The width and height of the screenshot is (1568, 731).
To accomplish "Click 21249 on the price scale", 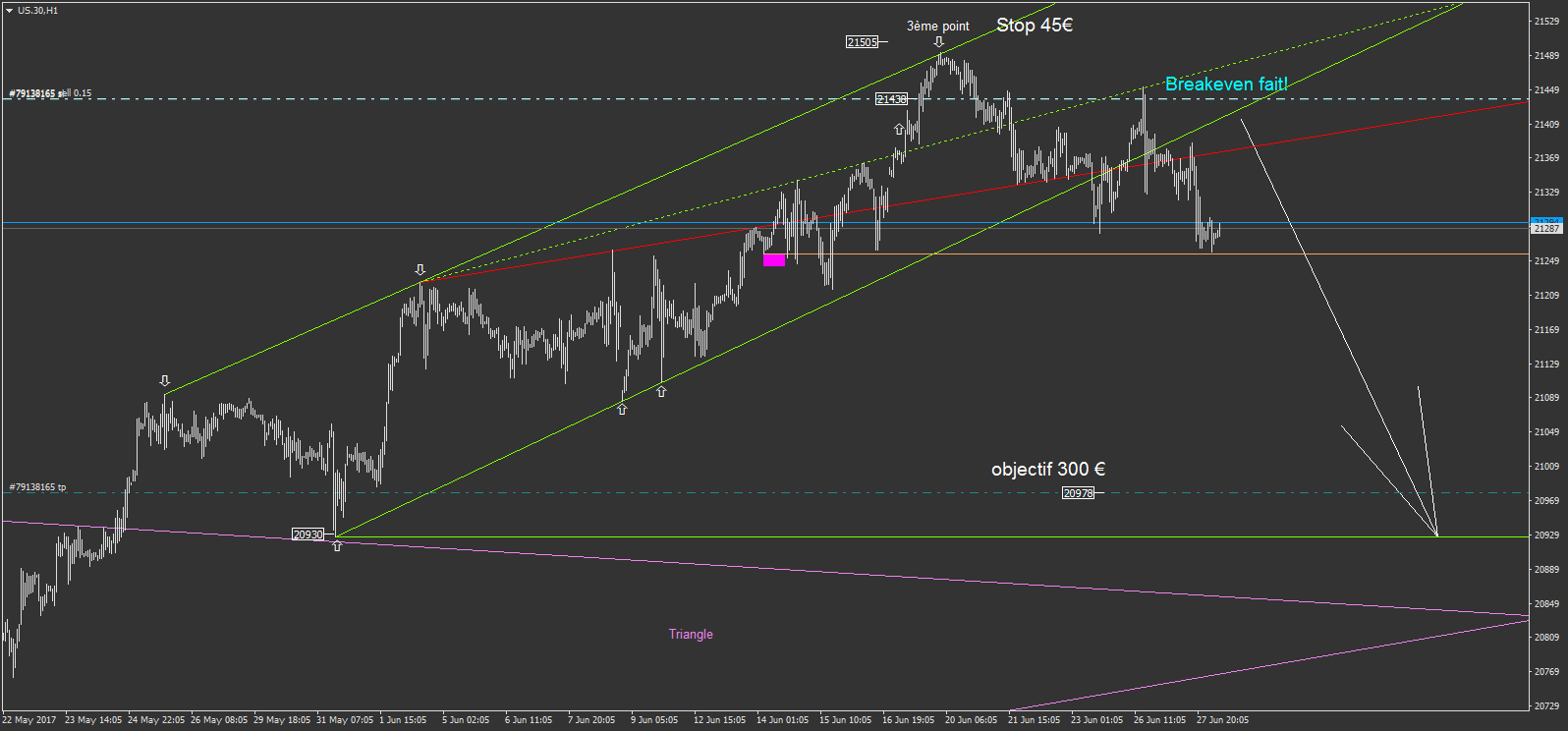I will [1546, 261].
